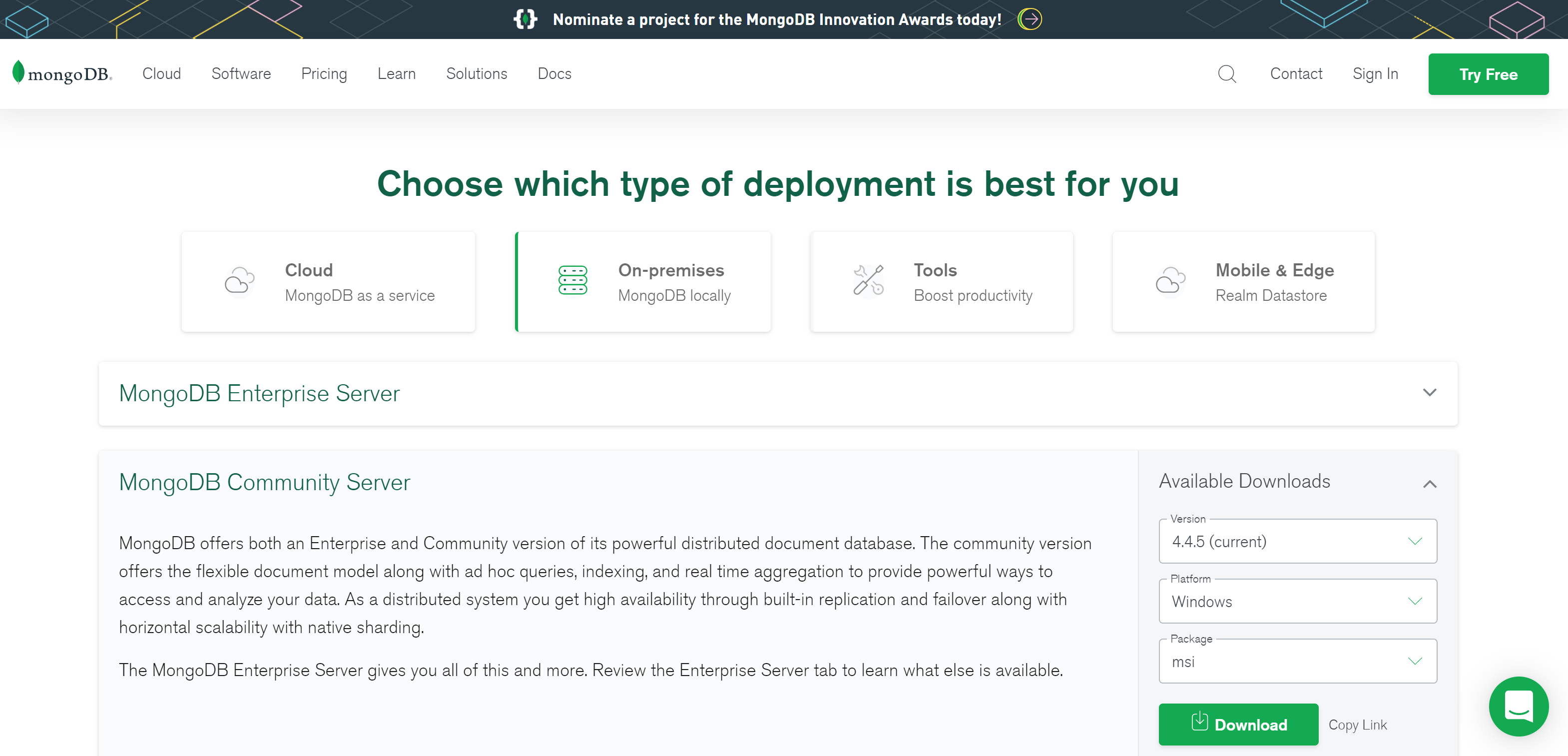Click the Copy Link text
This screenshot has width=1568, height=756.
[x=1357, y=725]
